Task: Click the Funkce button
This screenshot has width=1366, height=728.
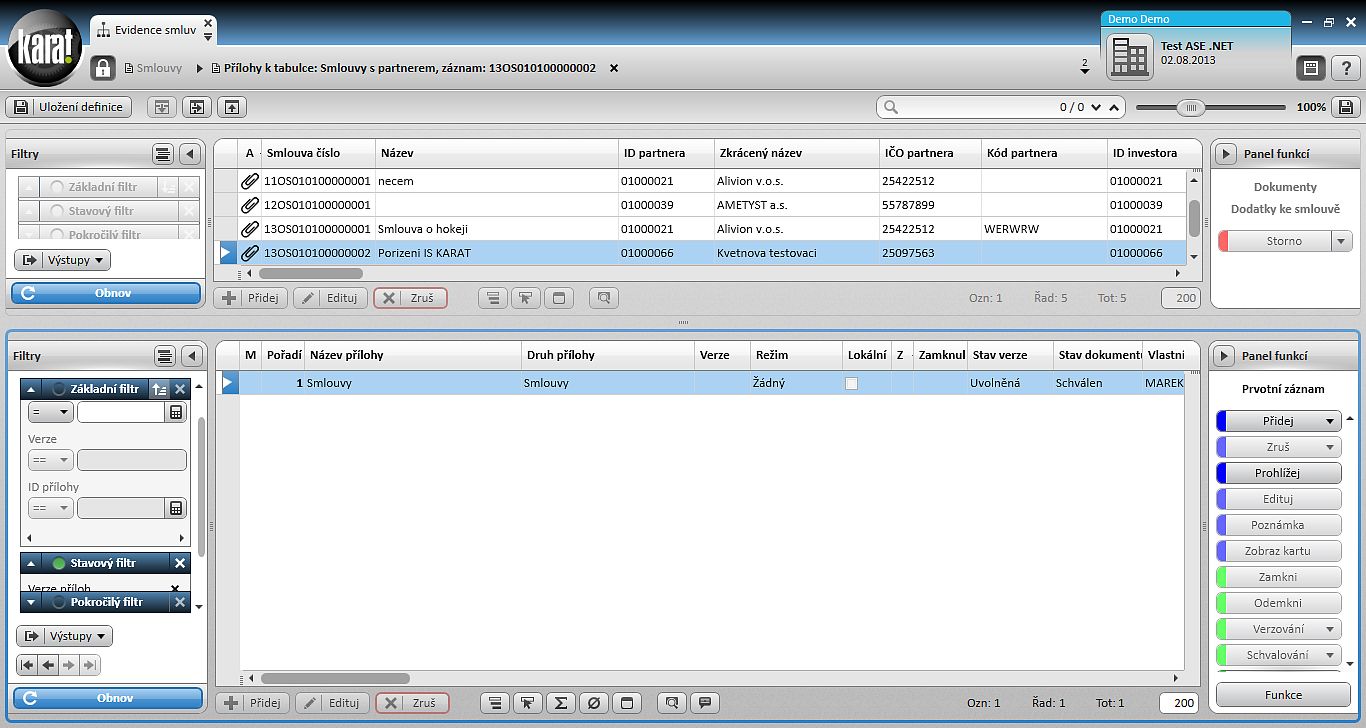Action: coord(1283,695)
